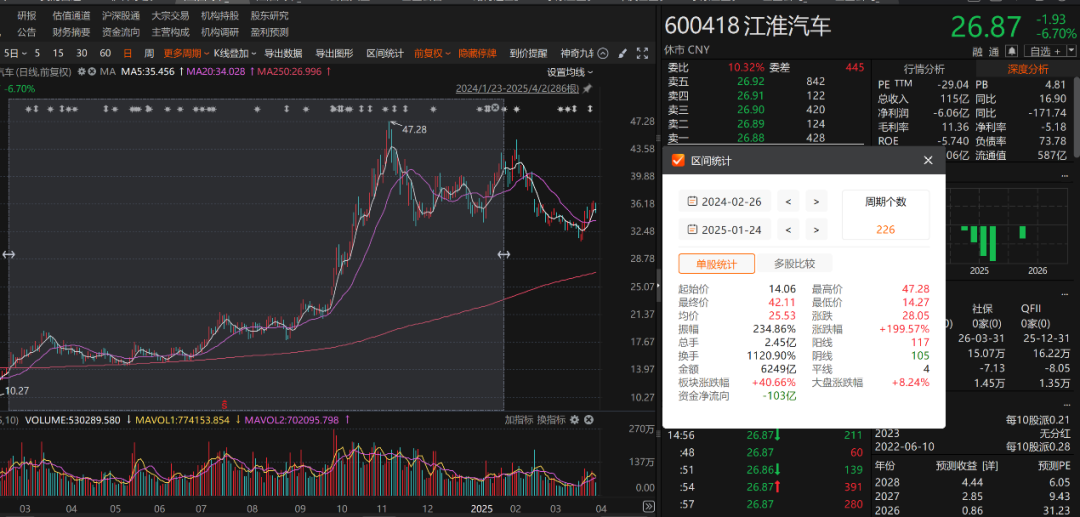Click pin icon beside date range
This screenshot has height=517, width=1080.
pos(587,89)
